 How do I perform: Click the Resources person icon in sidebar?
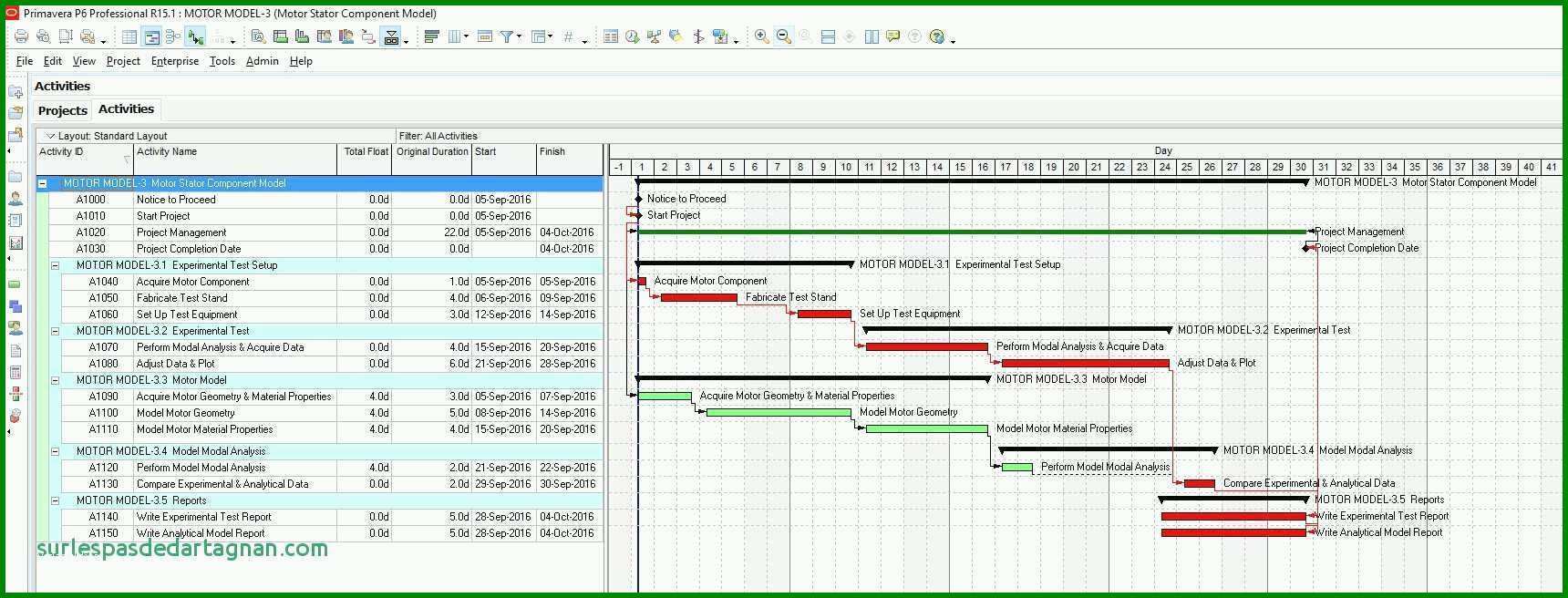pos(15,198)
